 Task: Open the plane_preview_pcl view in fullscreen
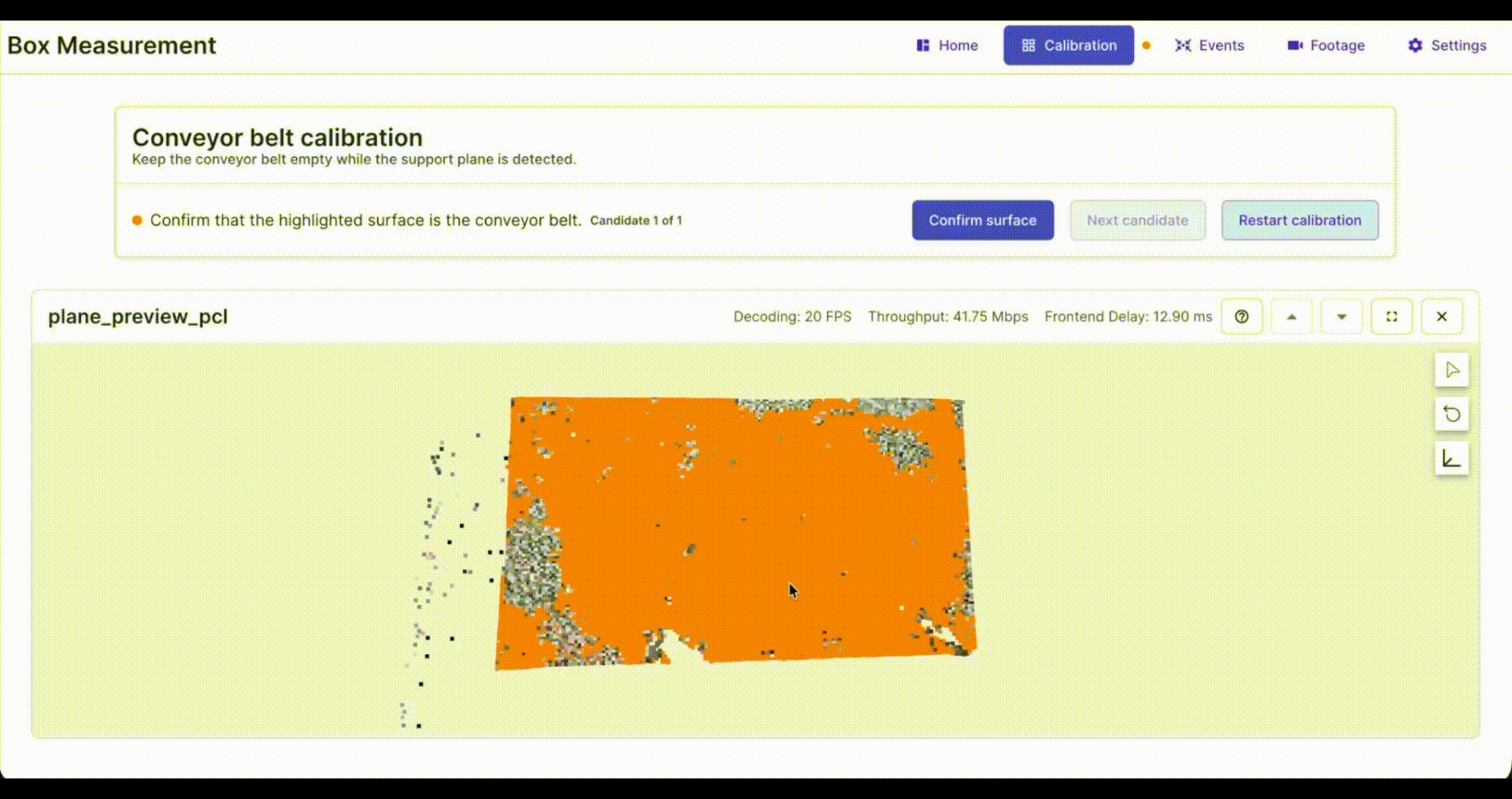(1392, 317)
